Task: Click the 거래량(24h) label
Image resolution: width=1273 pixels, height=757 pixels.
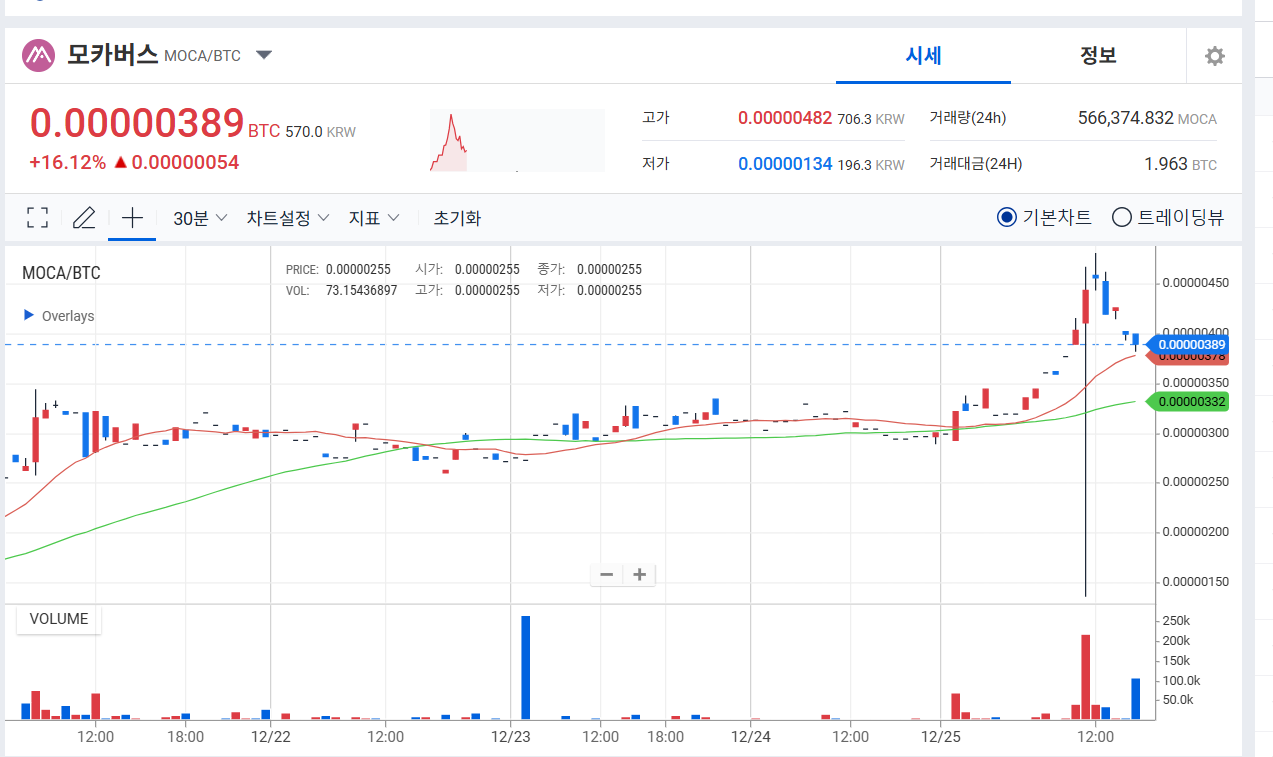Action: click(967, 118)
